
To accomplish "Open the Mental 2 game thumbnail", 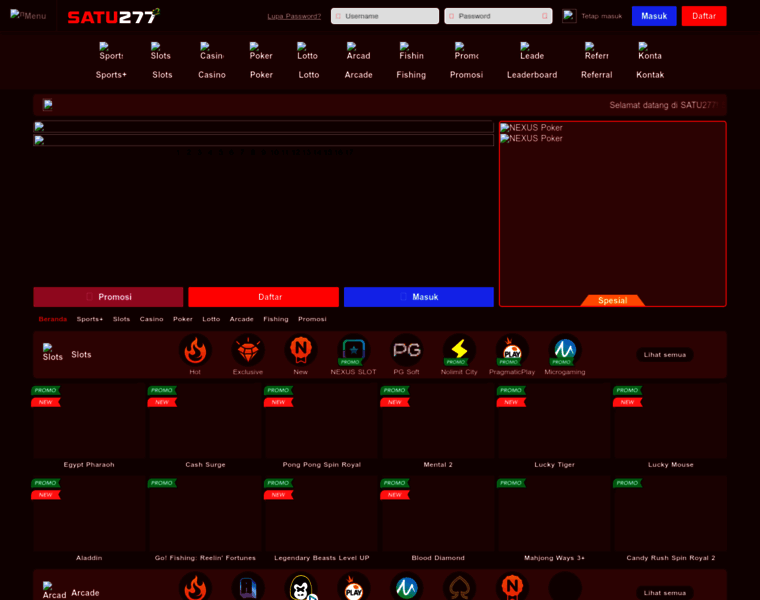I will [x=438, y=422].
